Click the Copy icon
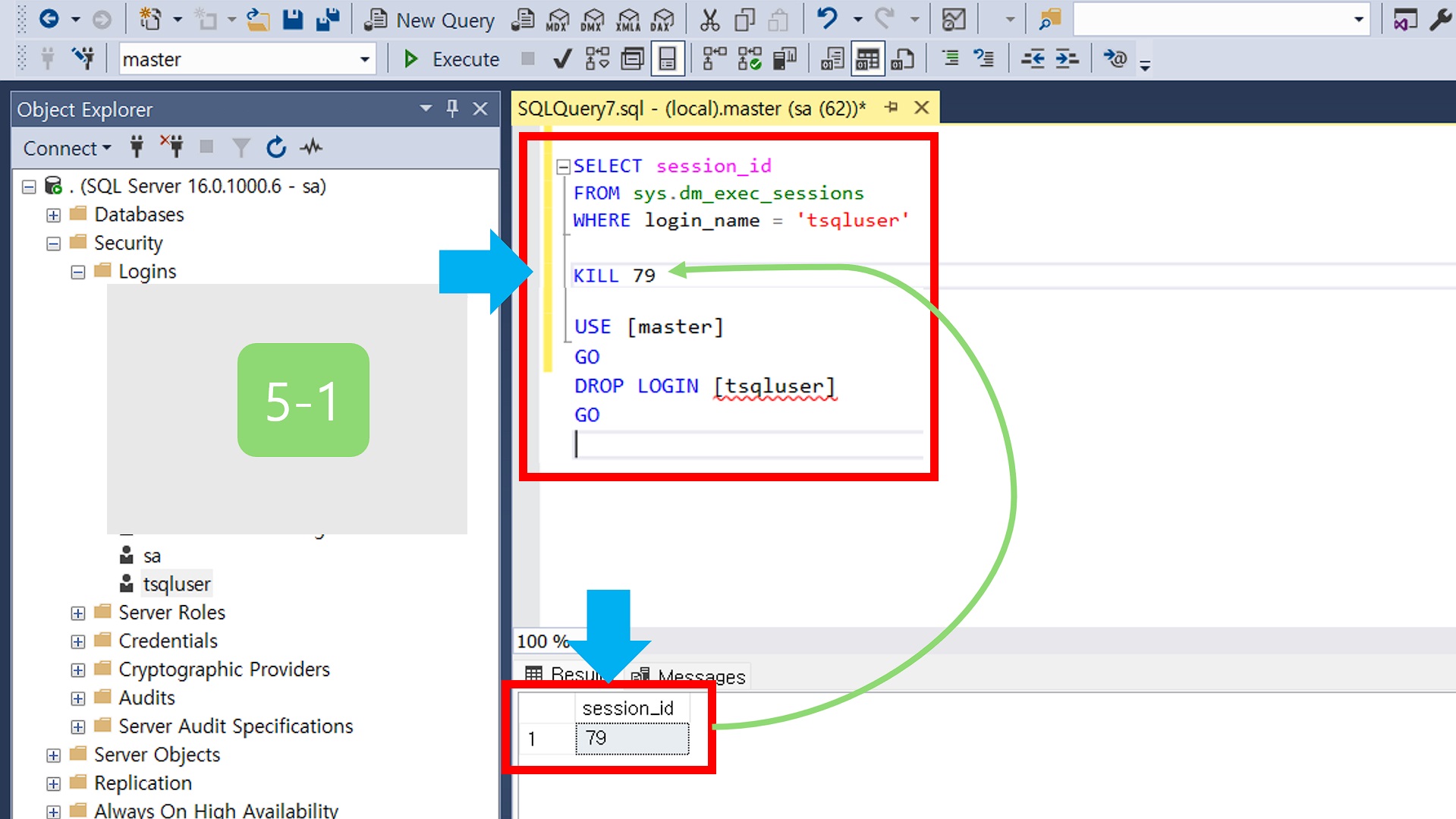 [x=744, y=19]
